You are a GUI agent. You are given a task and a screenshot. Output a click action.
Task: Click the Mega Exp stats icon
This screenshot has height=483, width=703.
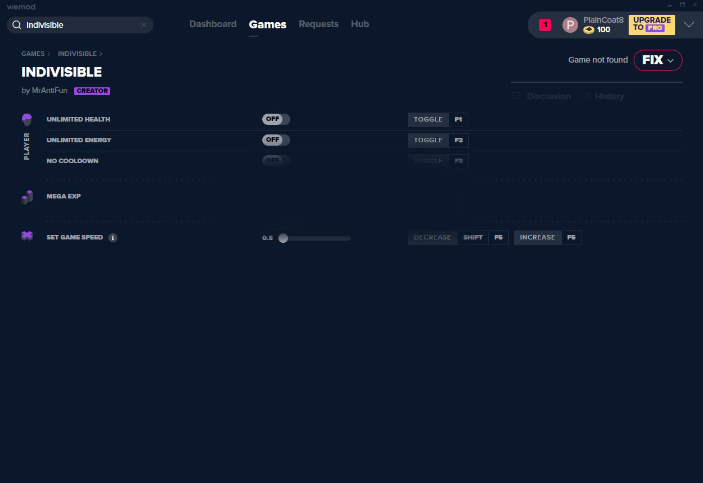point(27,197)
